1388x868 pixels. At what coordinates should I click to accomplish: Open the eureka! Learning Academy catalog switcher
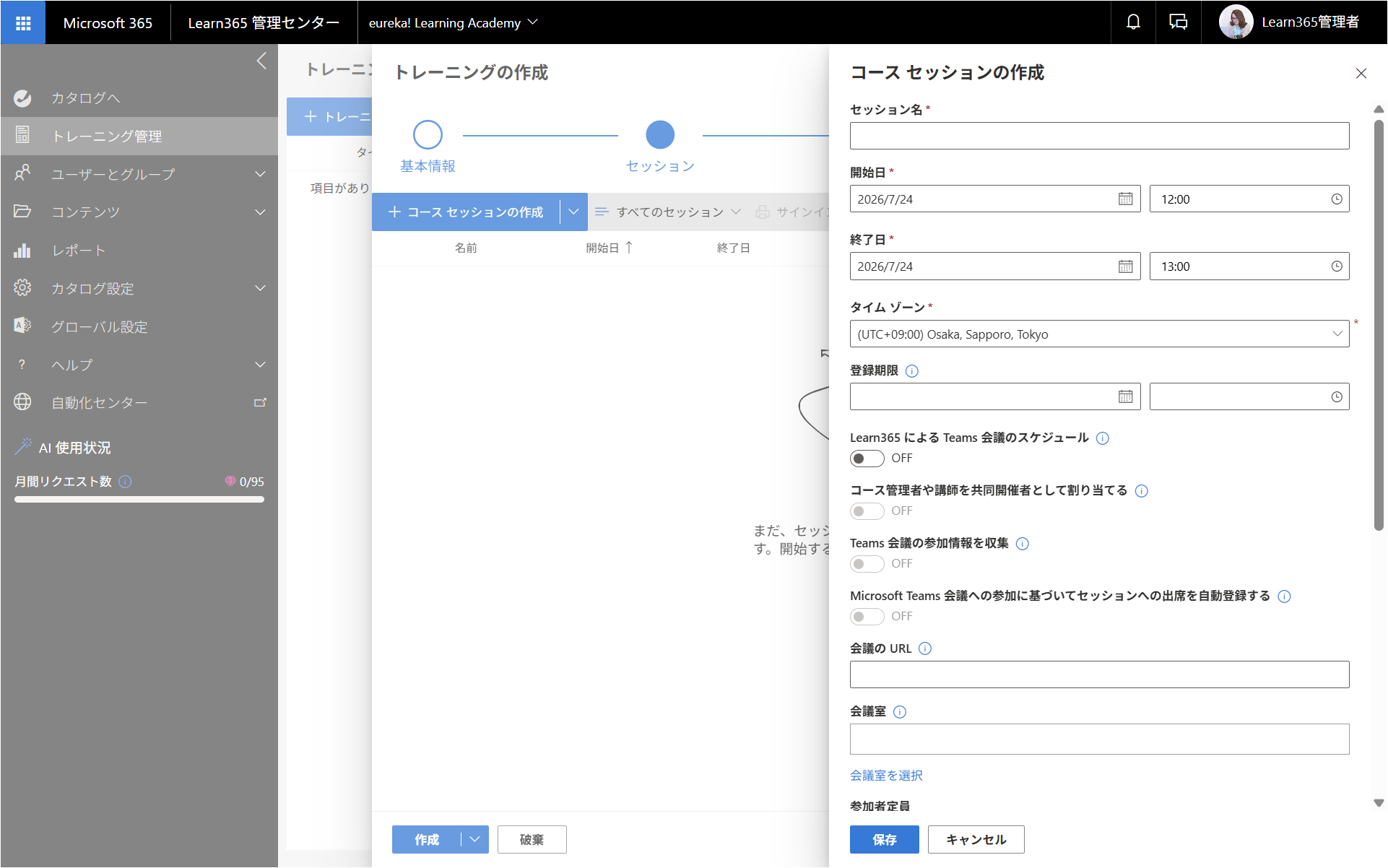453,22
